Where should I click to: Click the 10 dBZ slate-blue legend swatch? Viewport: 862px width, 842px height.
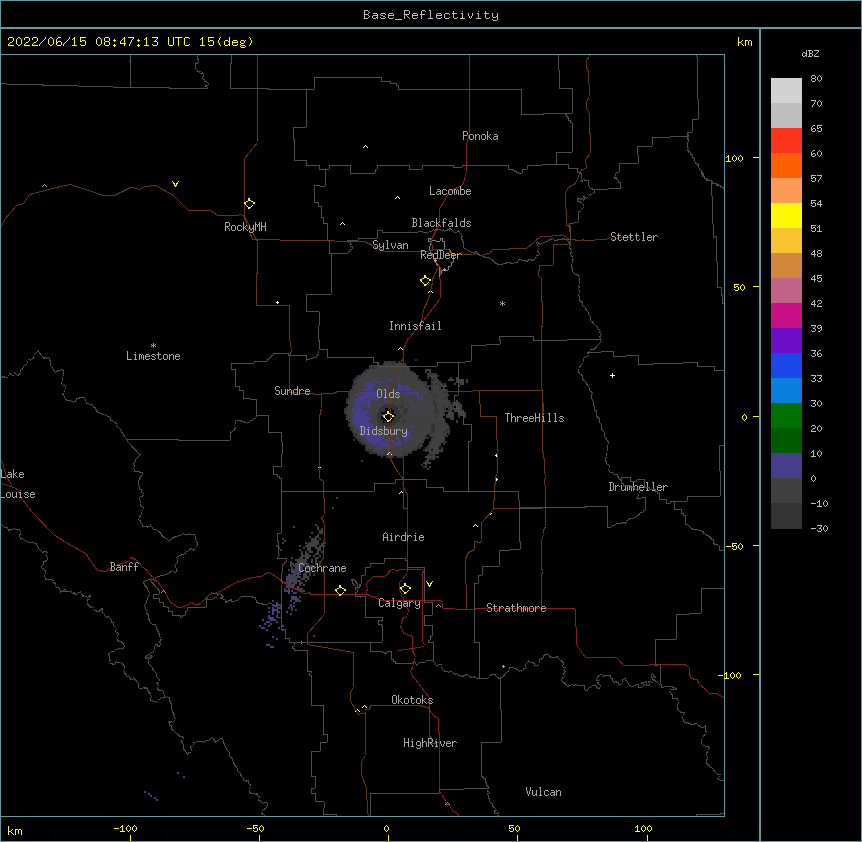coord(786,466)
